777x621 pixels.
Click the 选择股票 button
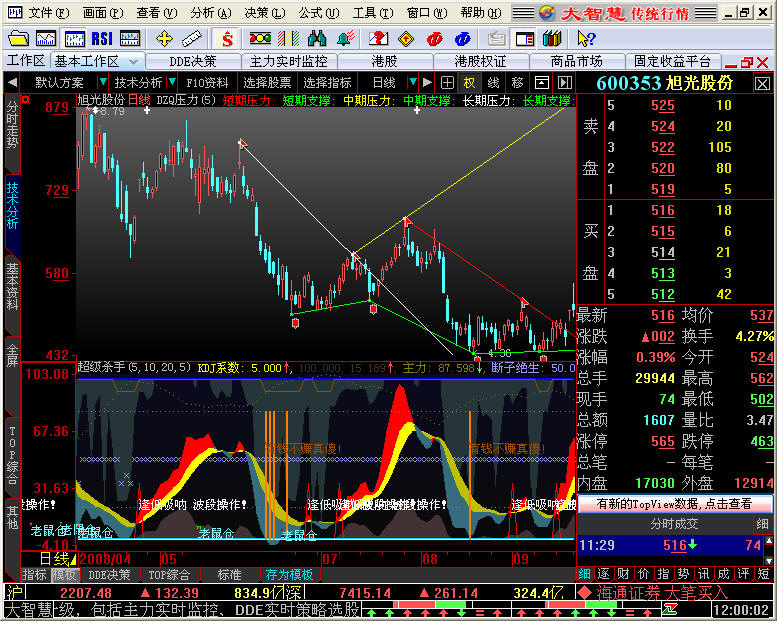[x=267, y=82]
